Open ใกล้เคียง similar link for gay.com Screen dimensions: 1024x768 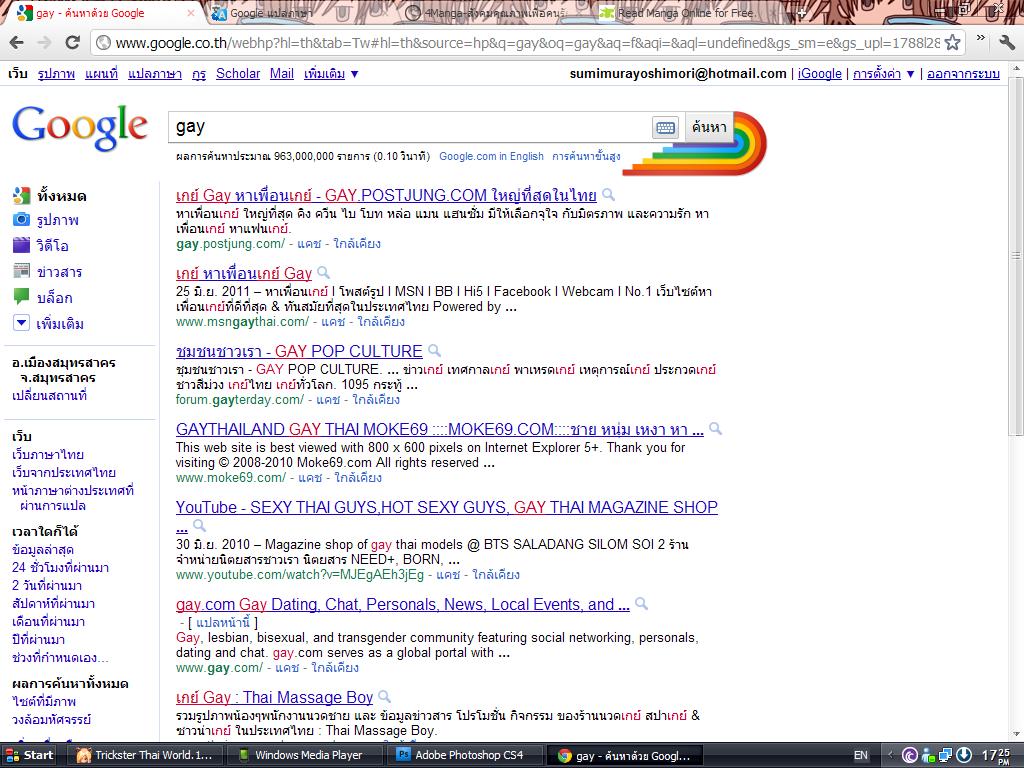[335, 668]
